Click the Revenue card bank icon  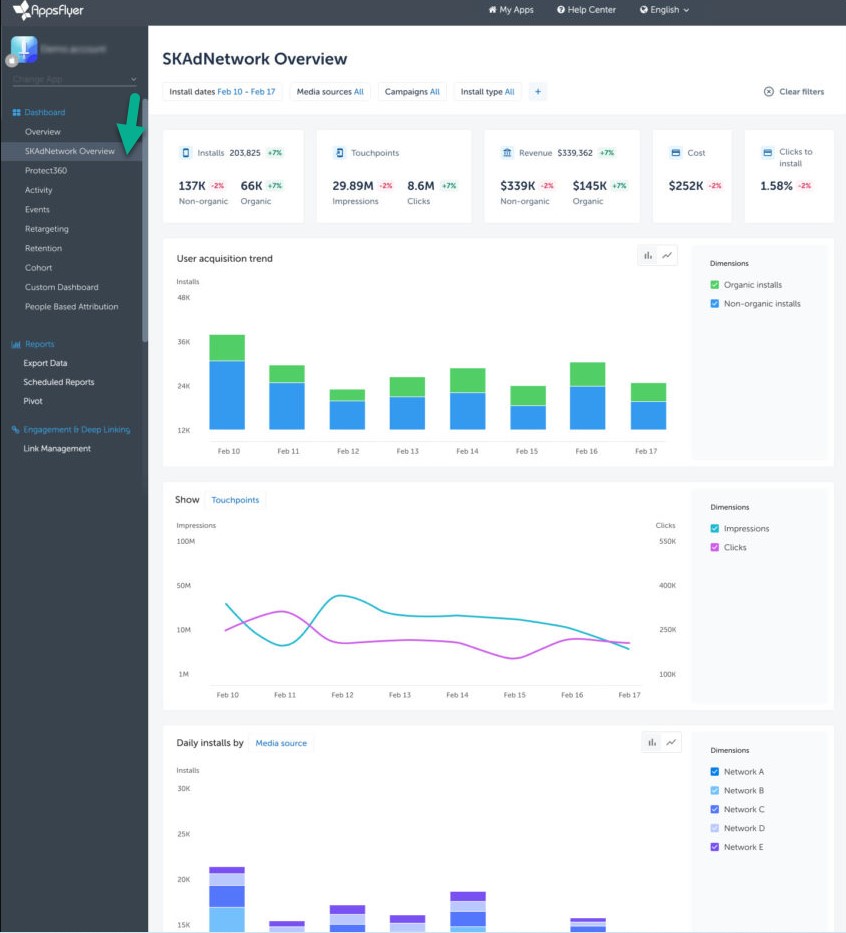tap(508, 153)
